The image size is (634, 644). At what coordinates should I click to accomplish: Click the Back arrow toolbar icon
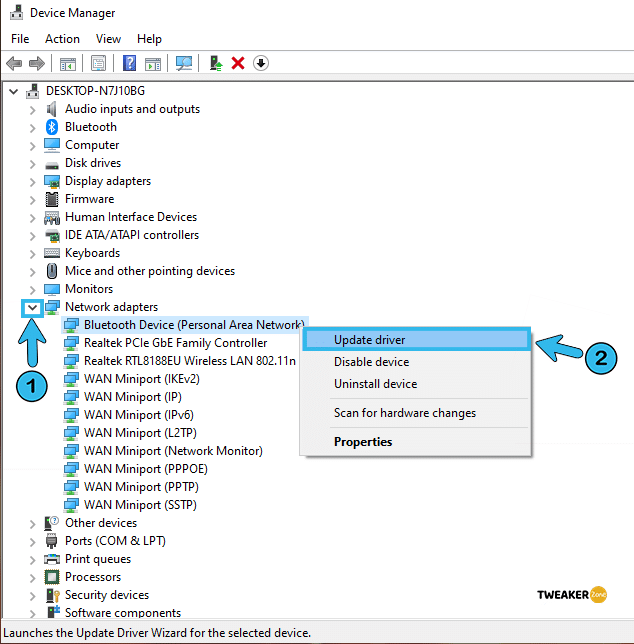[x=14, y=64]
